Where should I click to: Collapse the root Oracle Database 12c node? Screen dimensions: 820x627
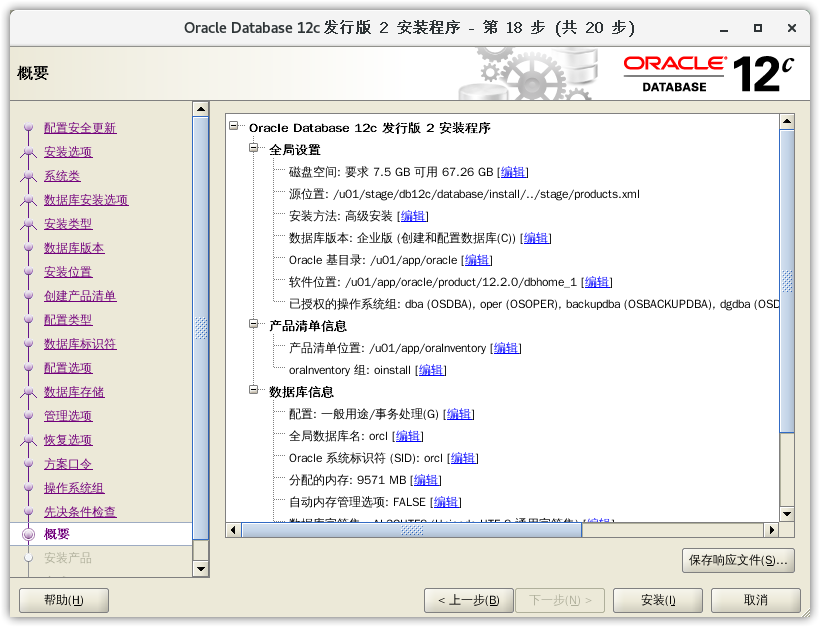(234, 127)
